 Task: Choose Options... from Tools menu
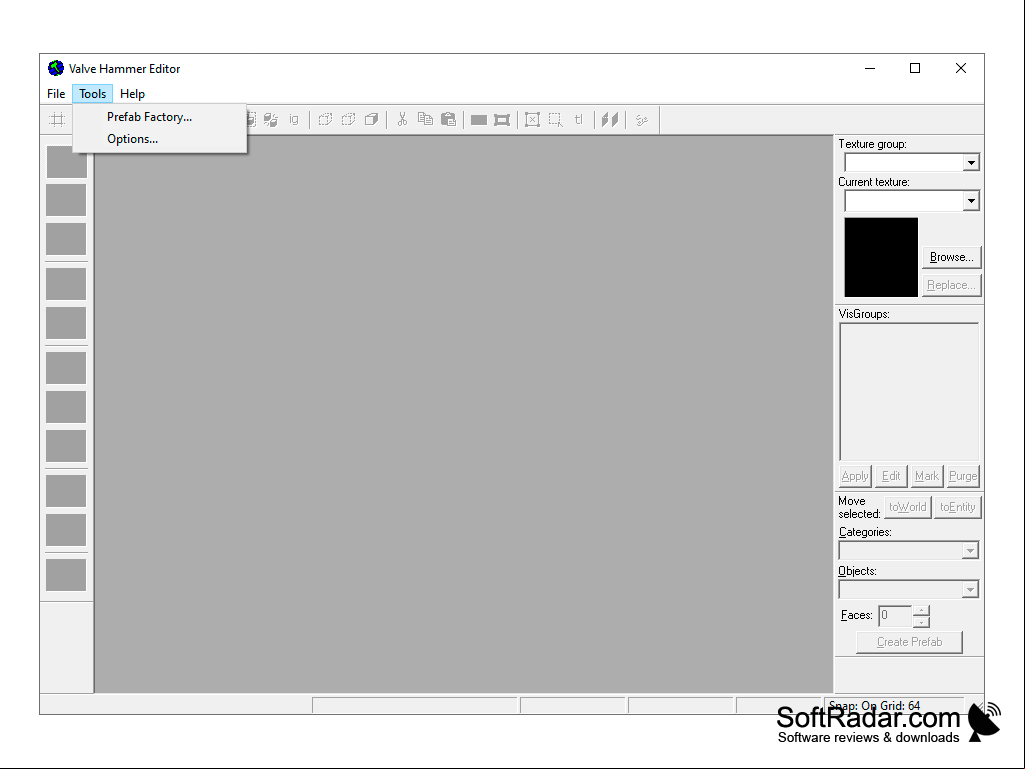point(160,139)
